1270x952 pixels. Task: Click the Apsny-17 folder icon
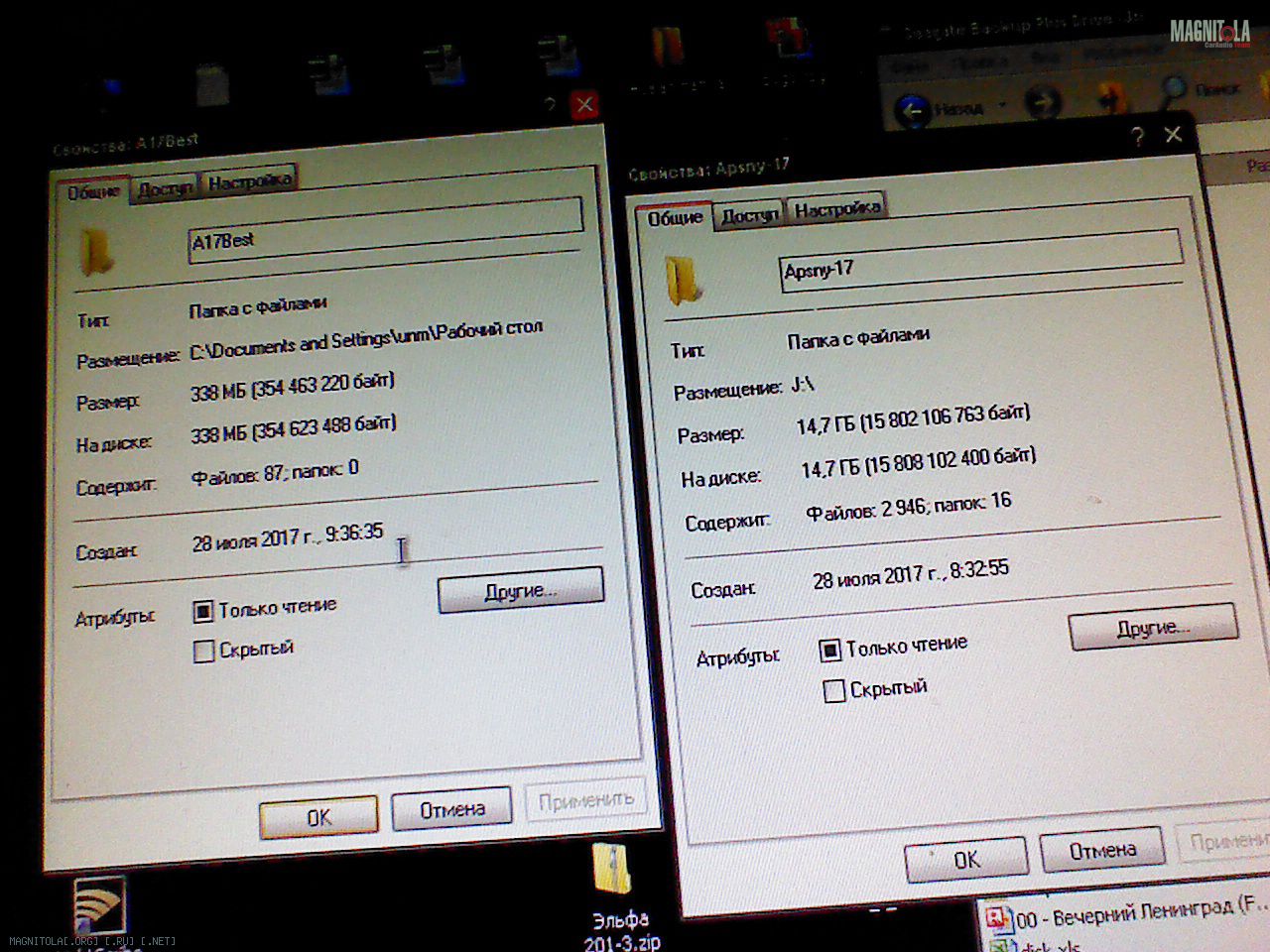[x=685, y=279]
